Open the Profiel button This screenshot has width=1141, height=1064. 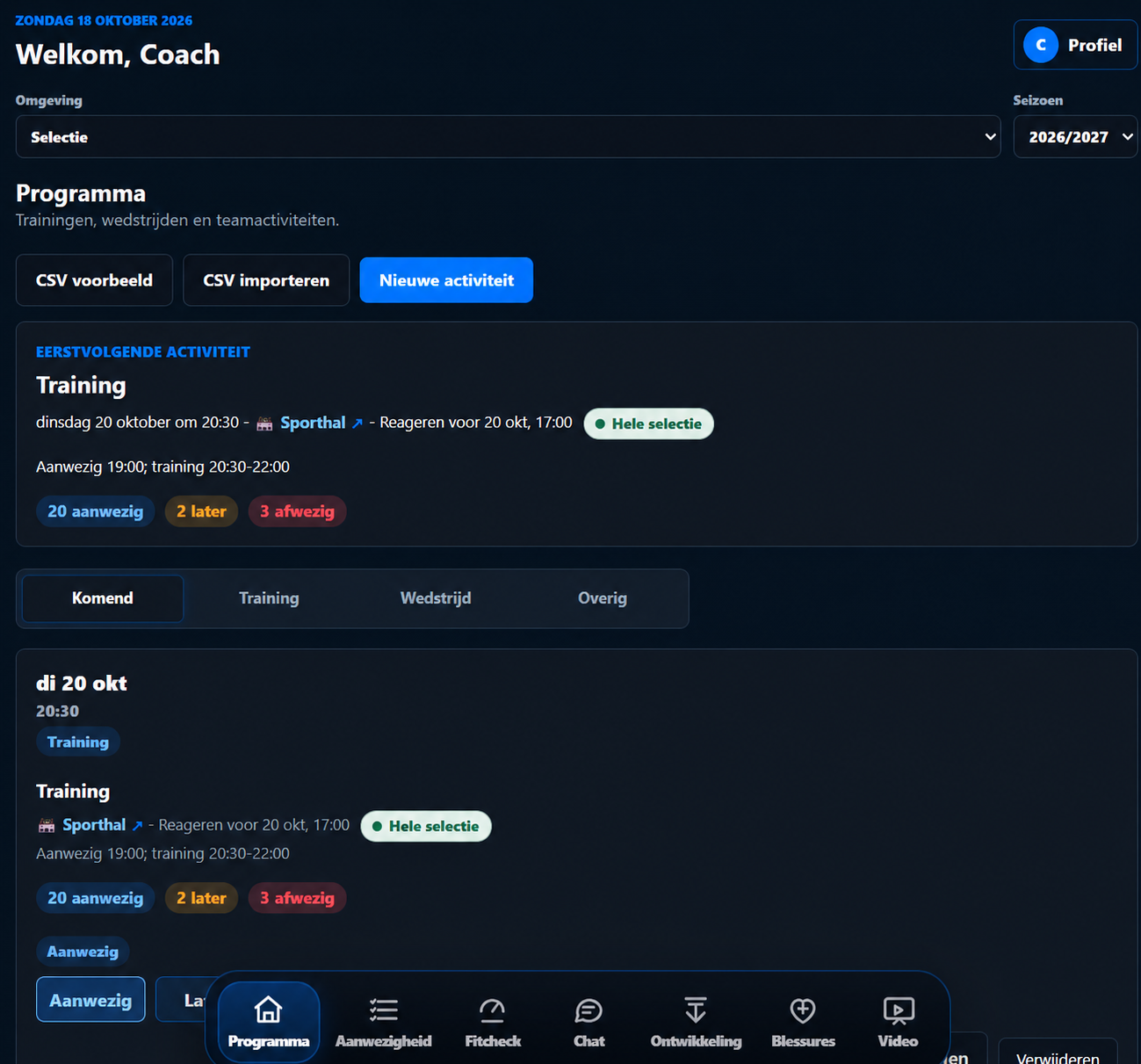pos(1075,45)
